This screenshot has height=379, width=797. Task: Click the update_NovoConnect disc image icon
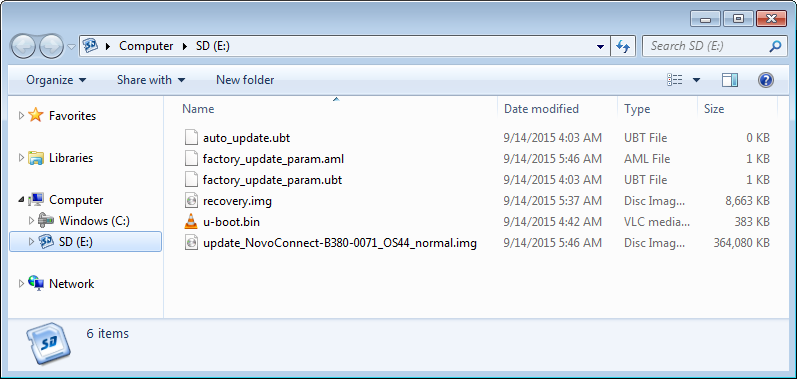point(191,243)
